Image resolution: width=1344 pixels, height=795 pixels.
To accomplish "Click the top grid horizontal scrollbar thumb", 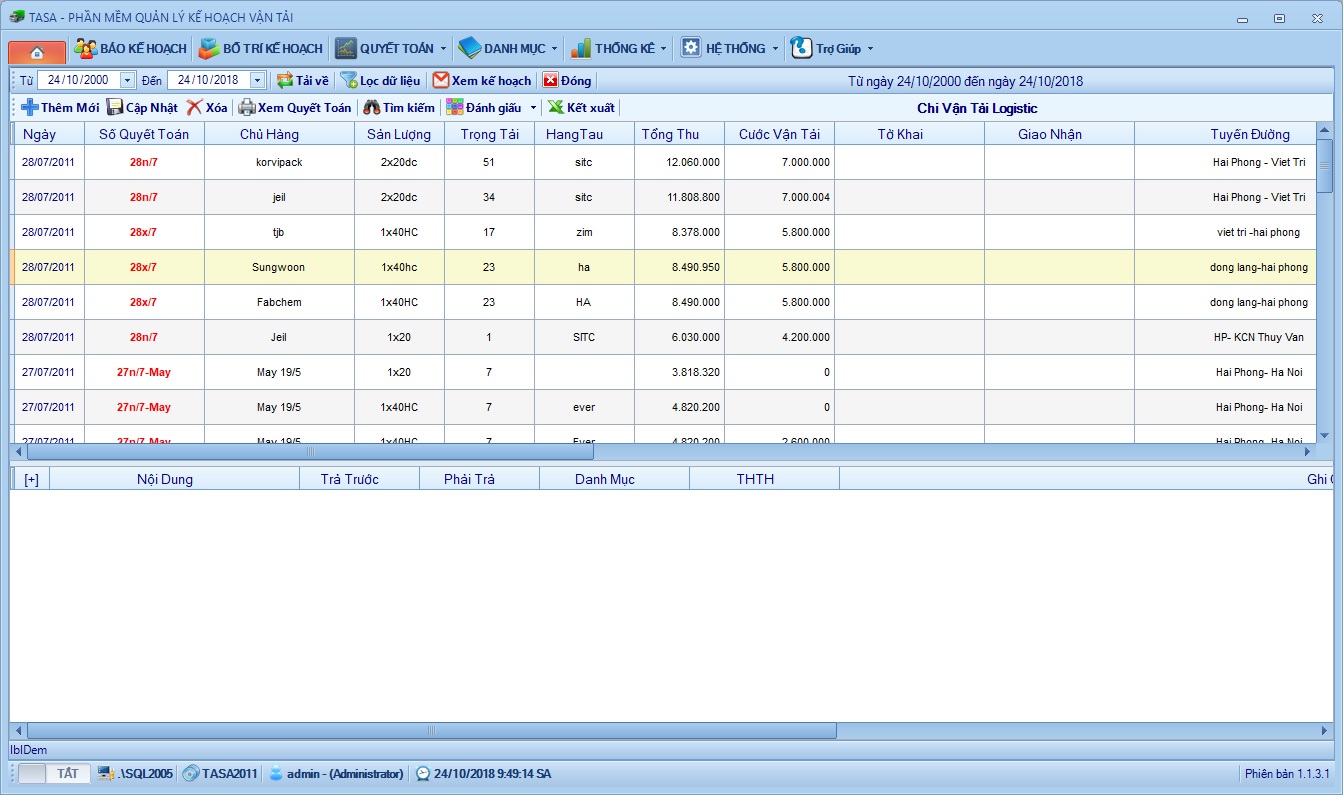I will [310, 452].
